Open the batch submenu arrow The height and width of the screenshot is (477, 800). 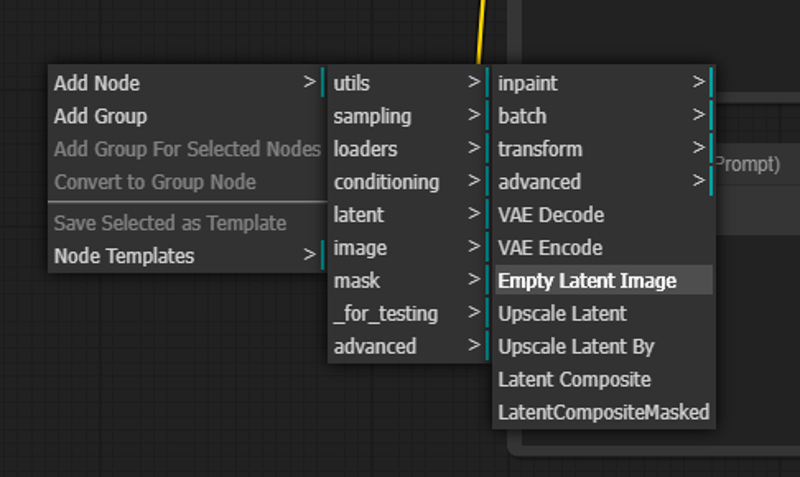tap(699, 115)
